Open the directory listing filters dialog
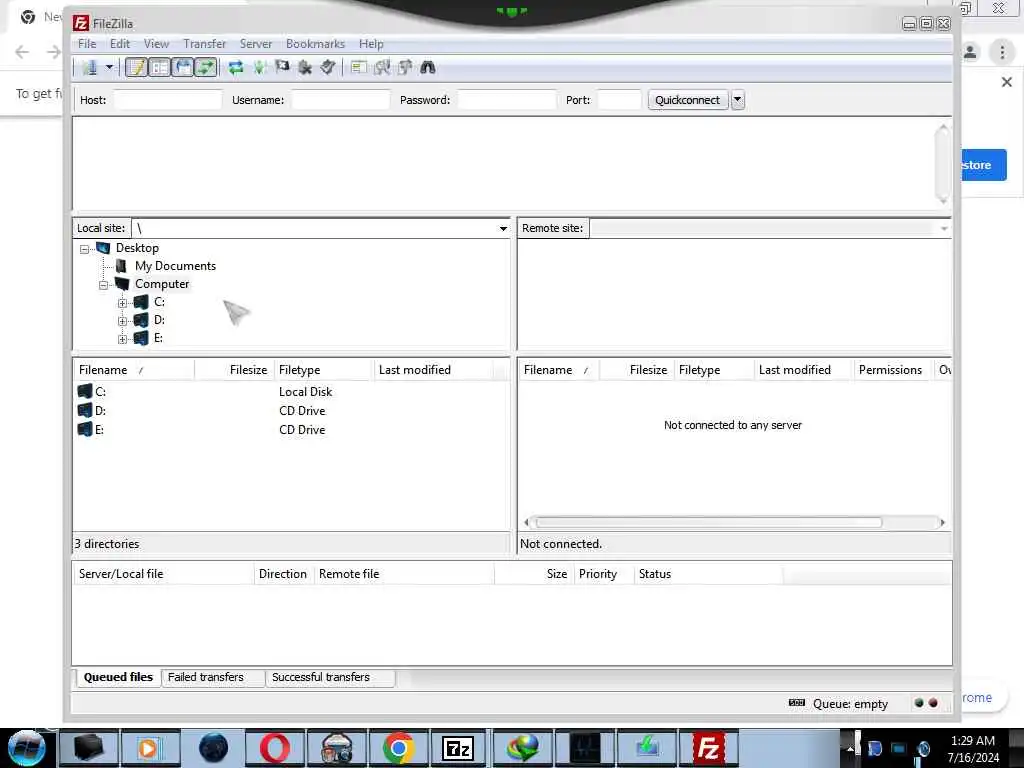This screenshot has width=1024, height=768. point(359,67)
